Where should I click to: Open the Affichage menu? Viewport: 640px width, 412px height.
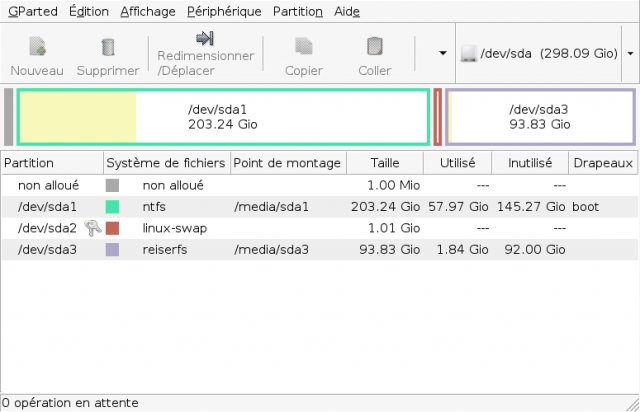(x=148, y=11)
